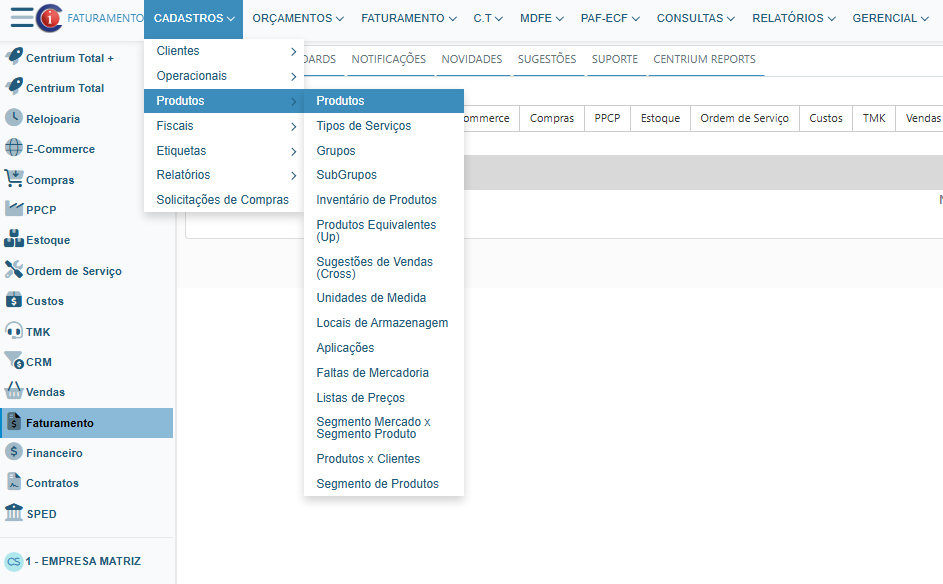Click the Compras shopping cart icon
This screenshot has height=584, width=943.
click(x=14, y=179)
